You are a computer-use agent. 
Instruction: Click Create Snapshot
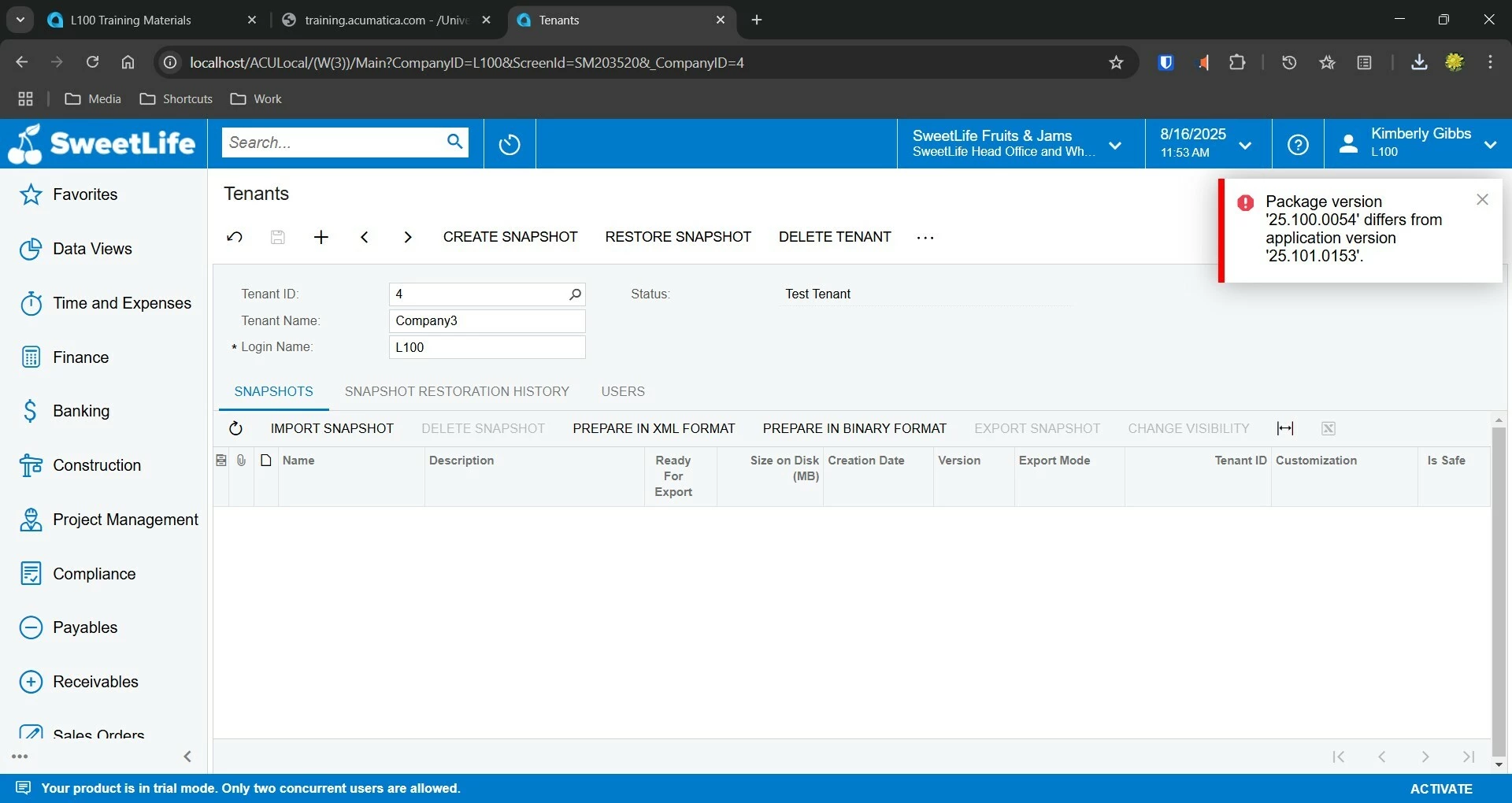pyautogui.click(x=510, y=237)
